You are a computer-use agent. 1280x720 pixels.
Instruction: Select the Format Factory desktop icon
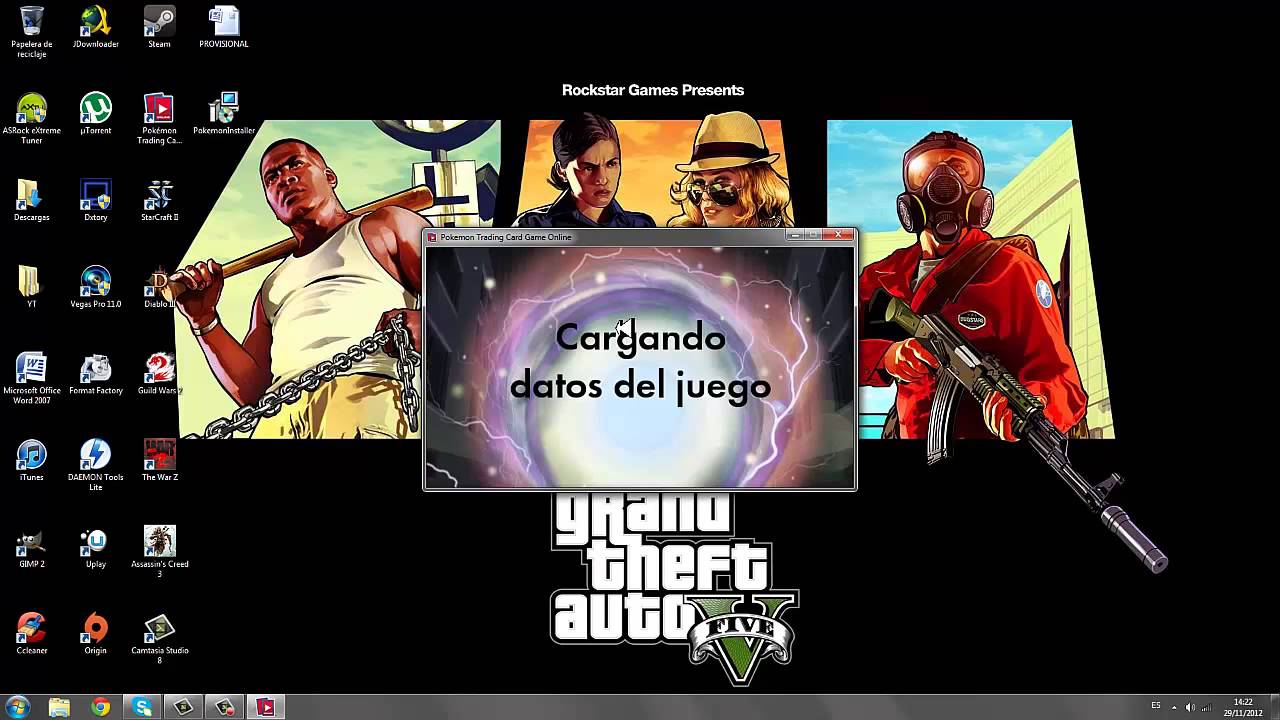coord(96,374)
